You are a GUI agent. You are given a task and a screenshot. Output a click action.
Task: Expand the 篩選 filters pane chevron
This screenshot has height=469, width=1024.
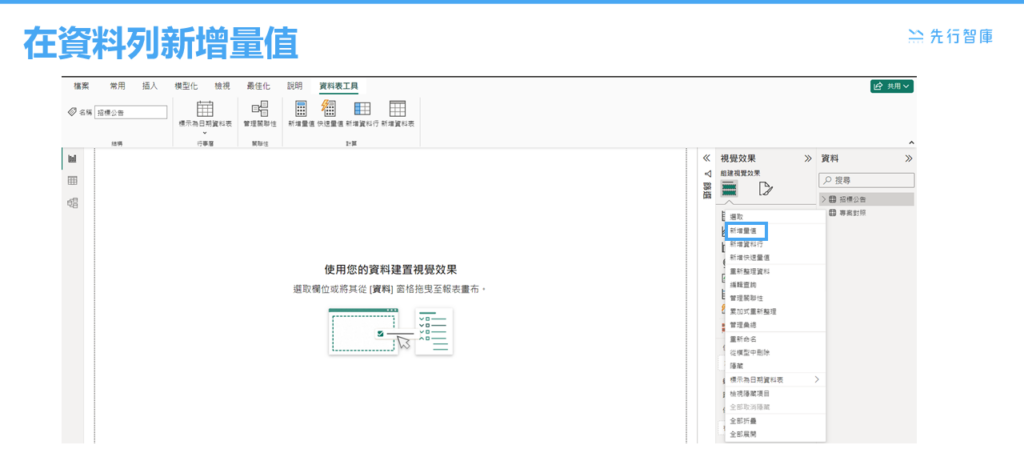706,159
